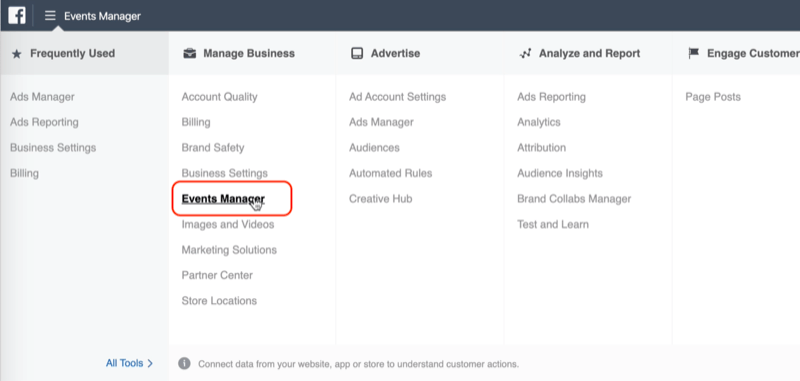Go to Marketing Solutions
Image resolution: width=800 pixels, height=381 pixels.
click(229, 250)
